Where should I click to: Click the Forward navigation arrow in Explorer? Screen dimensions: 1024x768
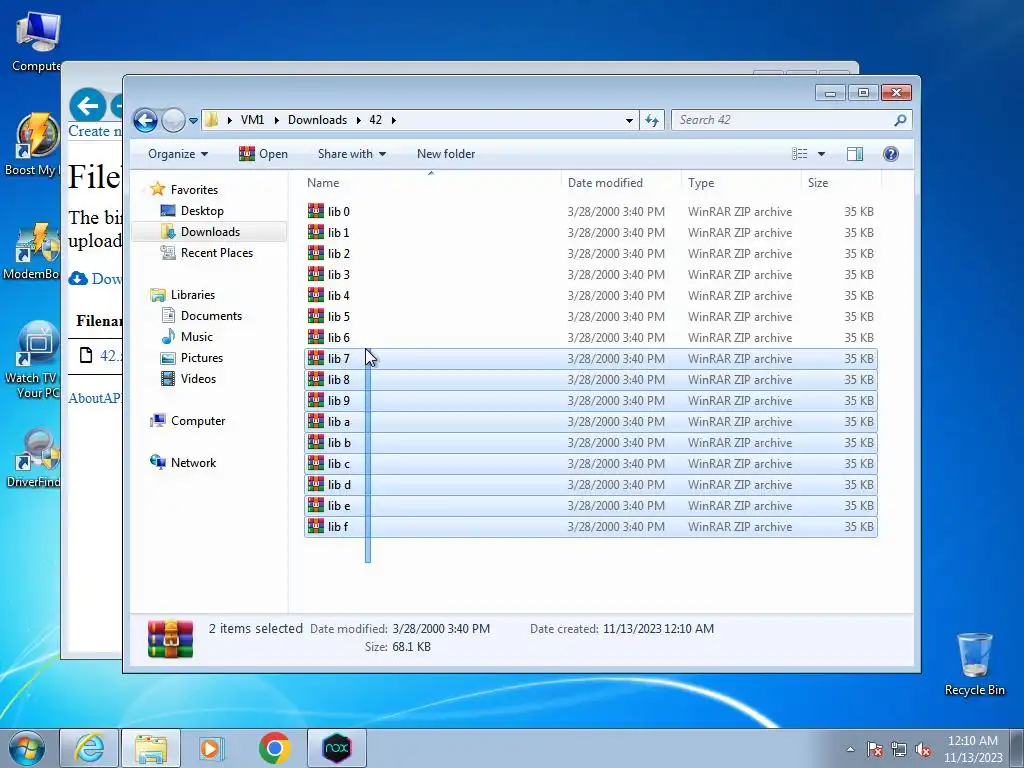point(173,120)
